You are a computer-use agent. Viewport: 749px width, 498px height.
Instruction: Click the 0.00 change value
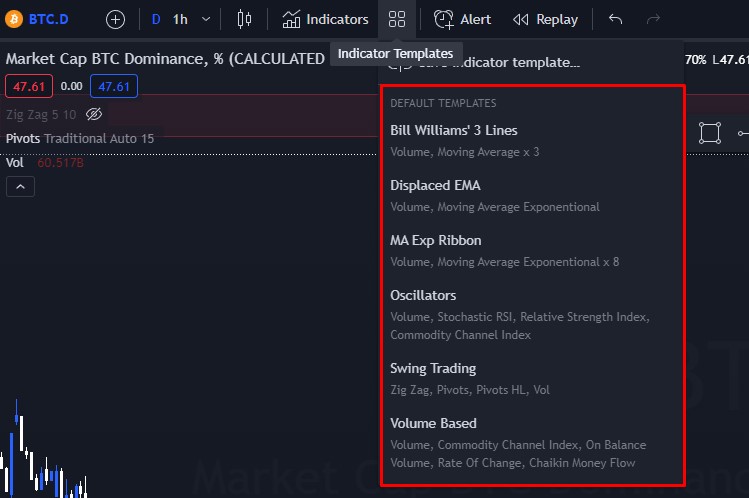[71, 86]
